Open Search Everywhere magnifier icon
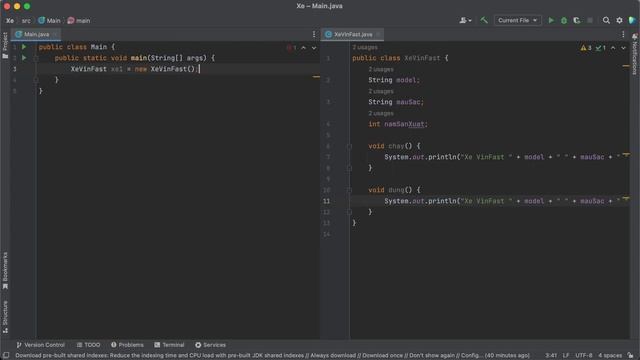640x360 pixels. click(606, 20)
